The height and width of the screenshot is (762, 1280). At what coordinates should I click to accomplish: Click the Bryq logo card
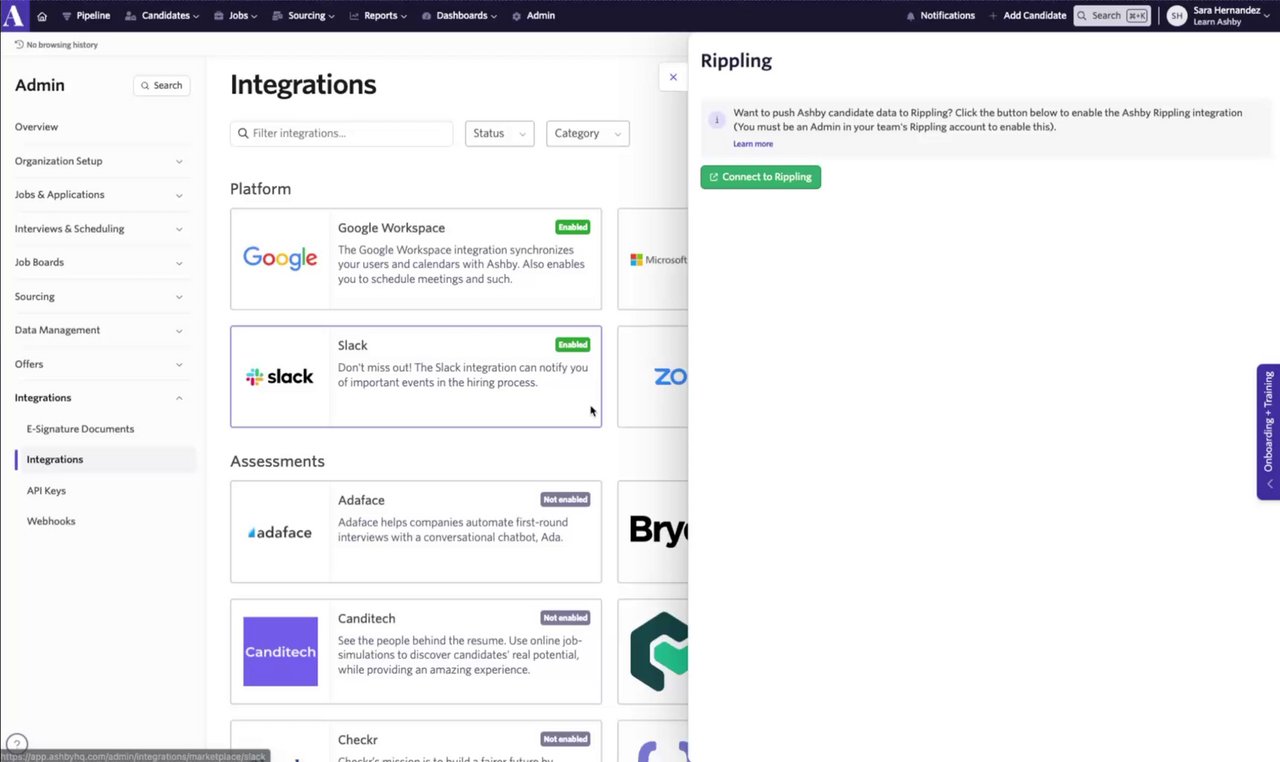point(654,531)
